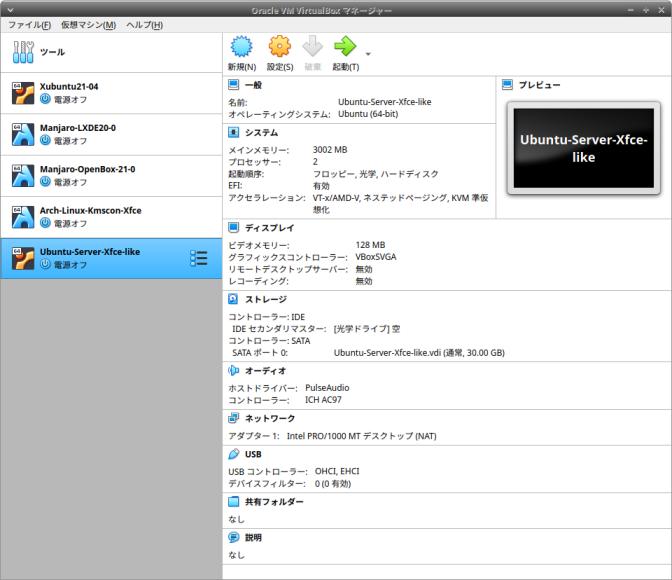The height and width of the screenshot is (580, 672).
Task: Click the PulseAudio host driver value
Action: [327, 388]
